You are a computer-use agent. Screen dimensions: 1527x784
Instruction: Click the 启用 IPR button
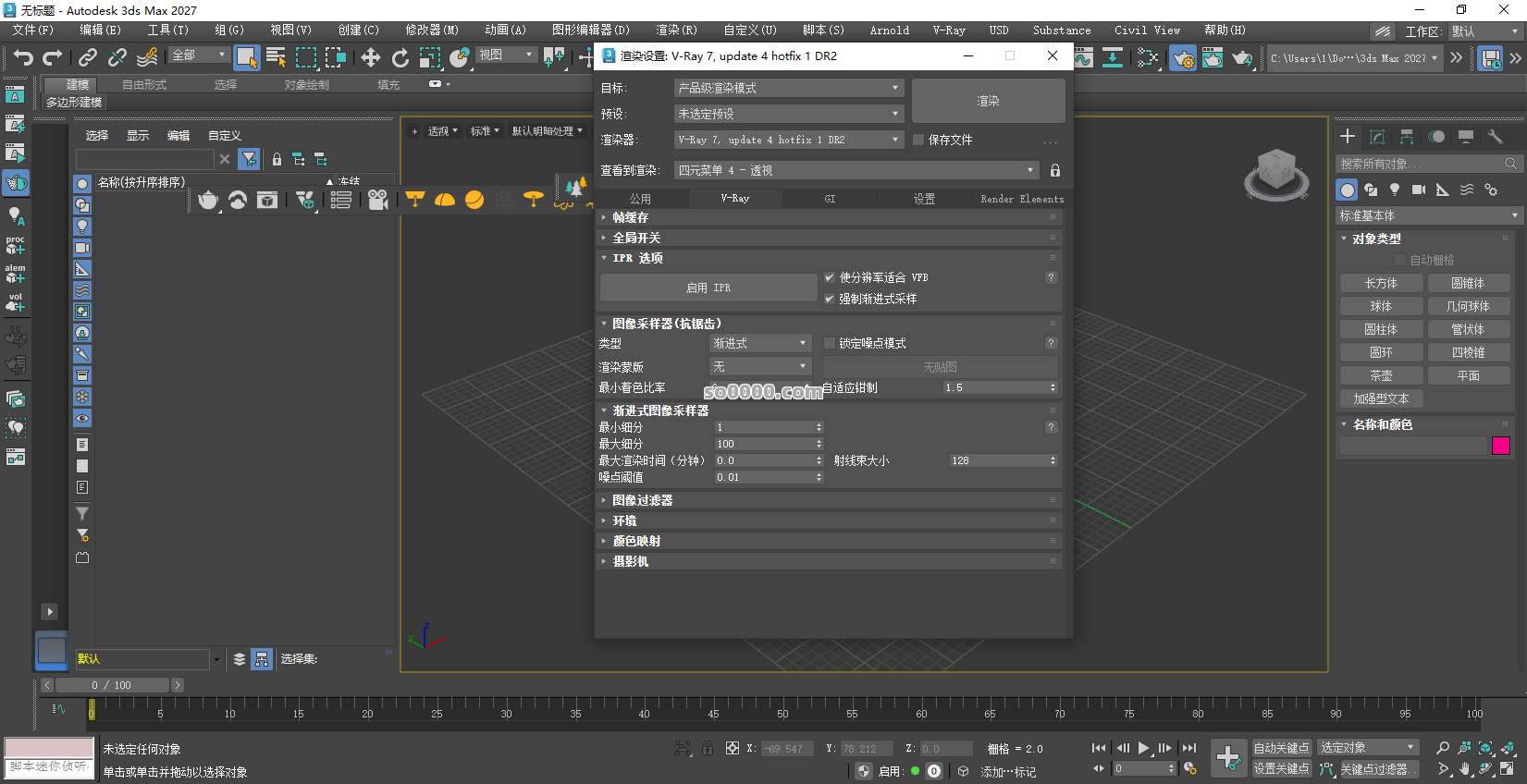708,288
